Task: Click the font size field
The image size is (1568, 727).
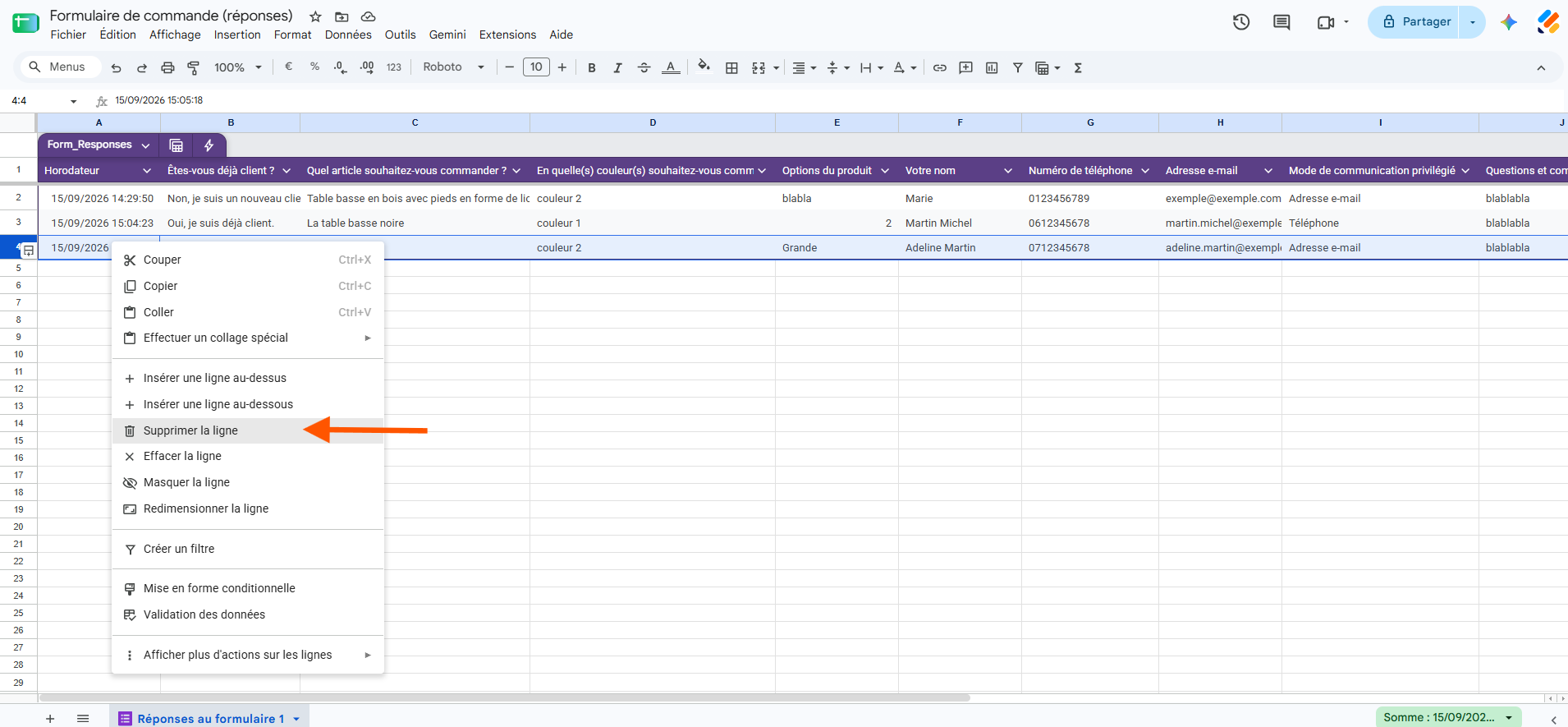Action: point(536,67)
